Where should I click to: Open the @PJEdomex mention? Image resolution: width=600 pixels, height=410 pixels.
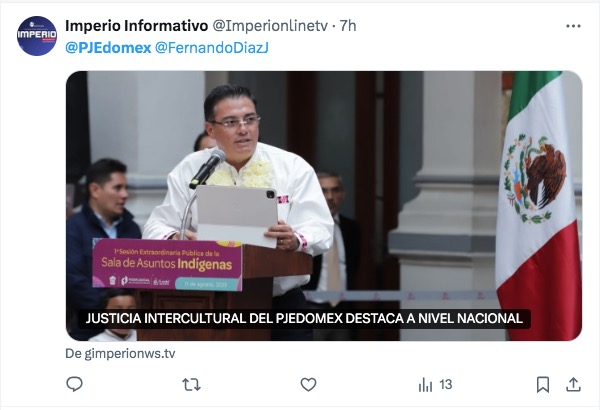108,48
